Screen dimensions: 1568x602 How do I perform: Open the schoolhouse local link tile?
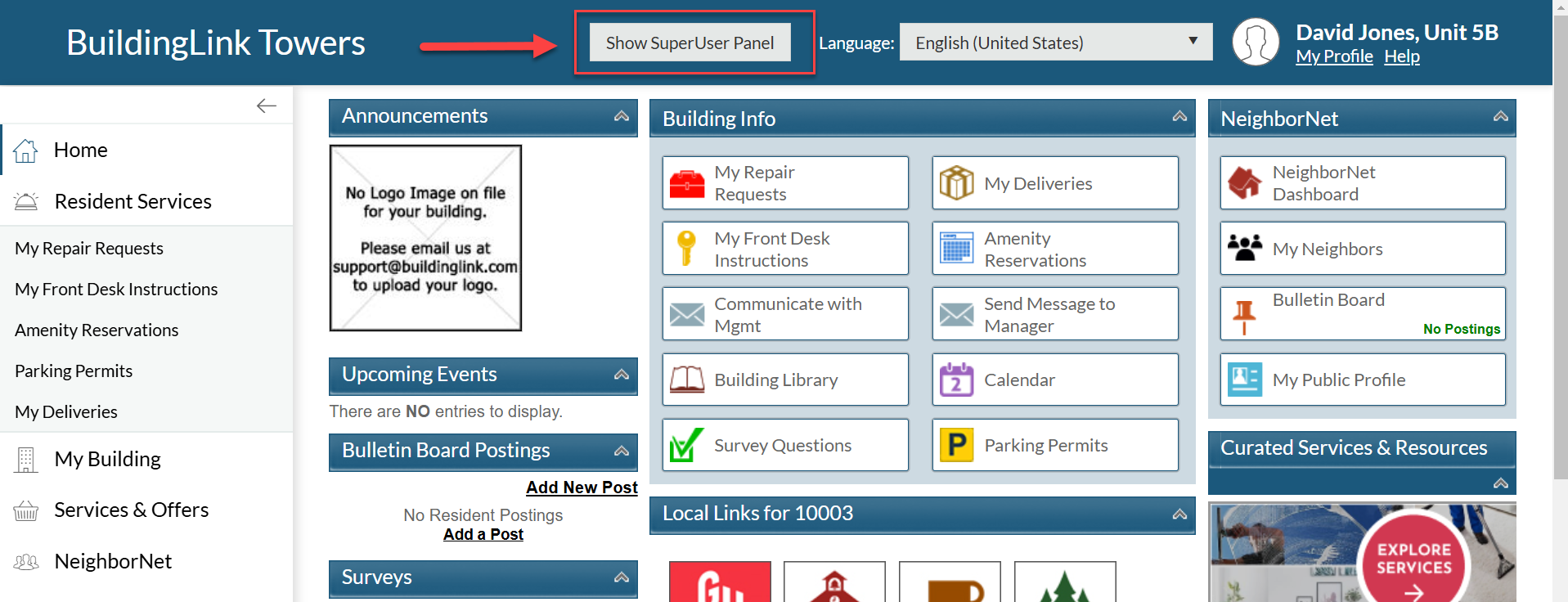coord(834,582)
